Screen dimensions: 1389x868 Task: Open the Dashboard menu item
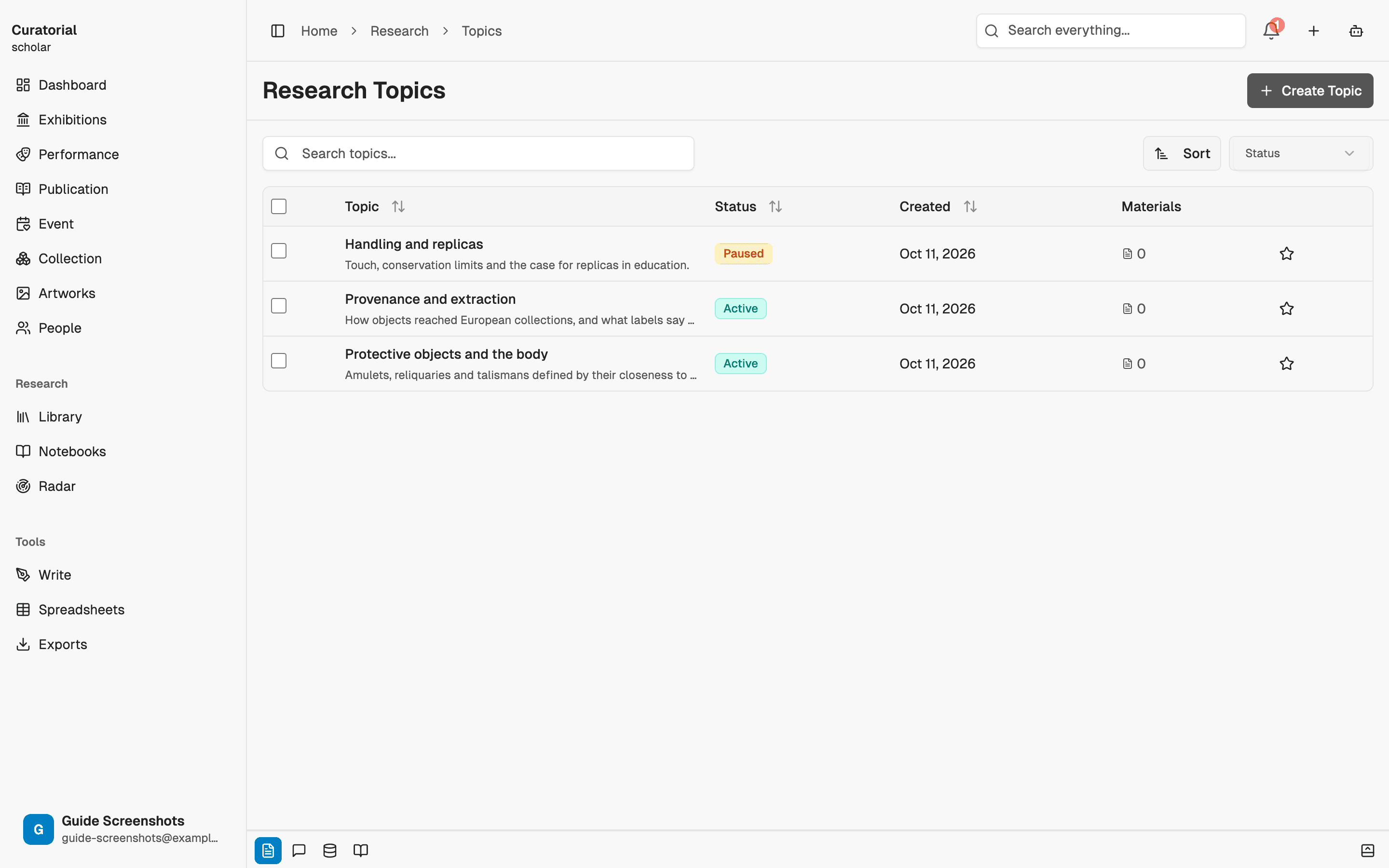click(x=123, y=85)
